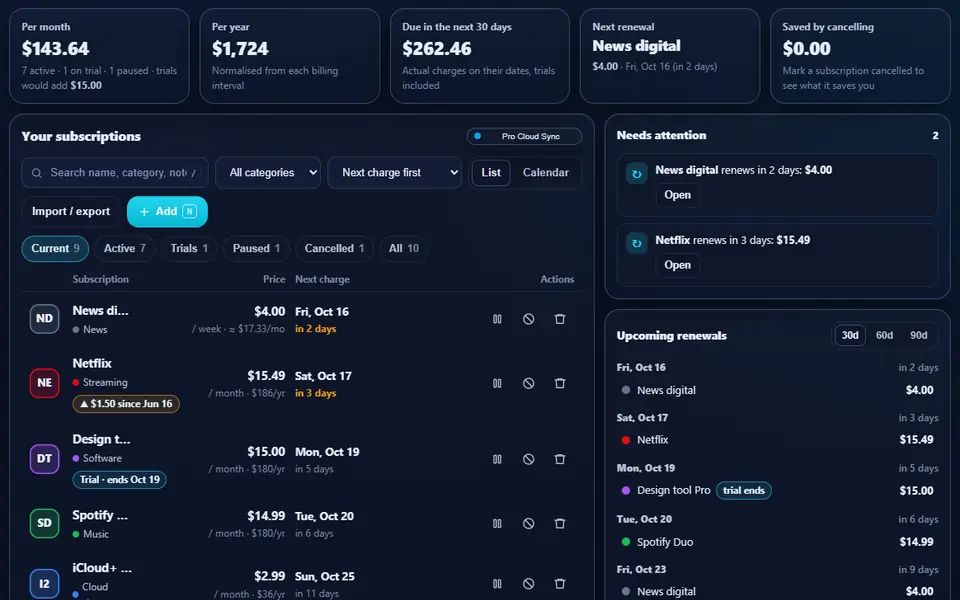This screenshot has width=960, height=600.
Task: Focus the subscription search field
Action: click(x=115, y=173)
